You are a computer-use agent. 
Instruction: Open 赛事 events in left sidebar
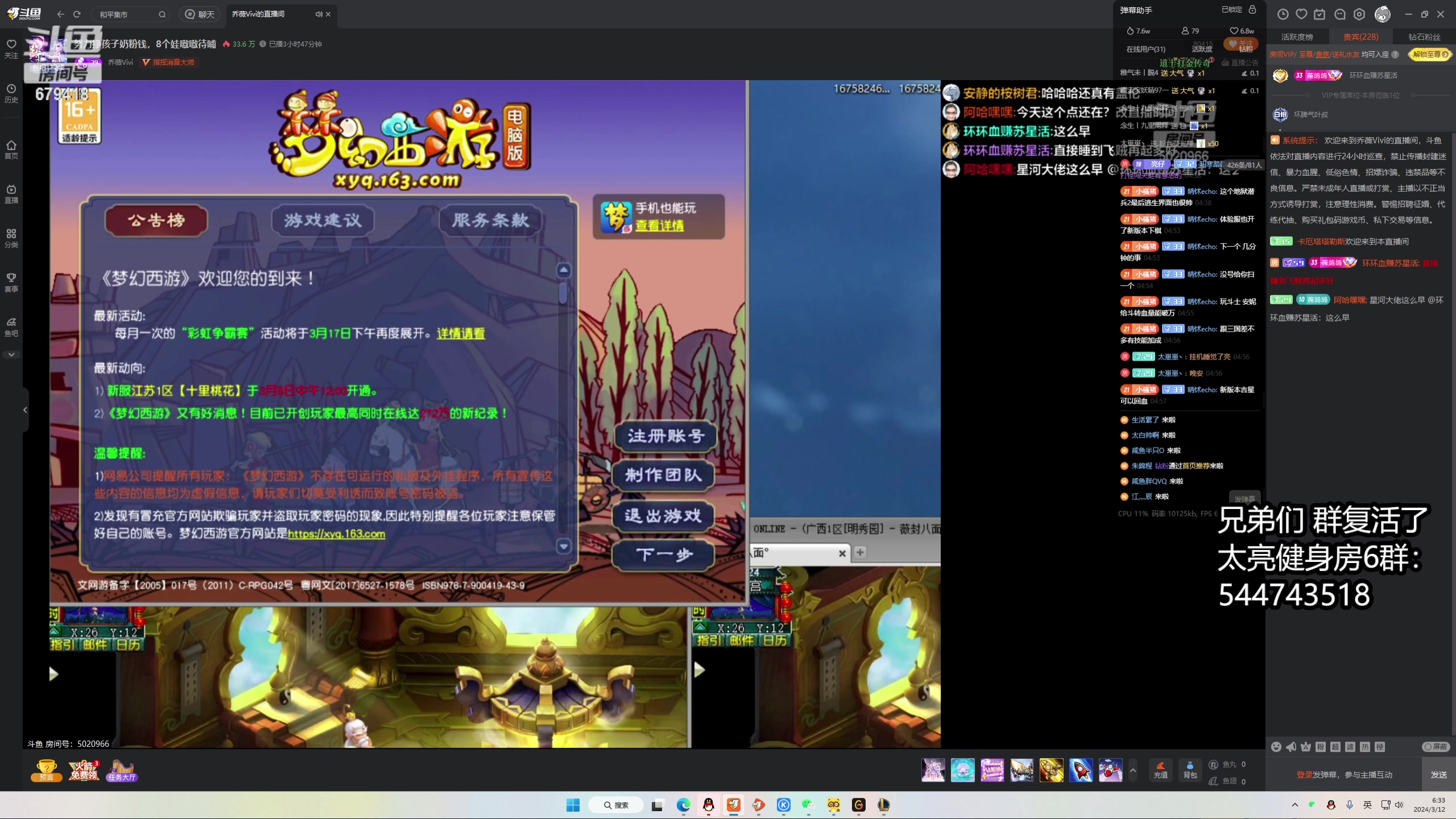[11, 283]
